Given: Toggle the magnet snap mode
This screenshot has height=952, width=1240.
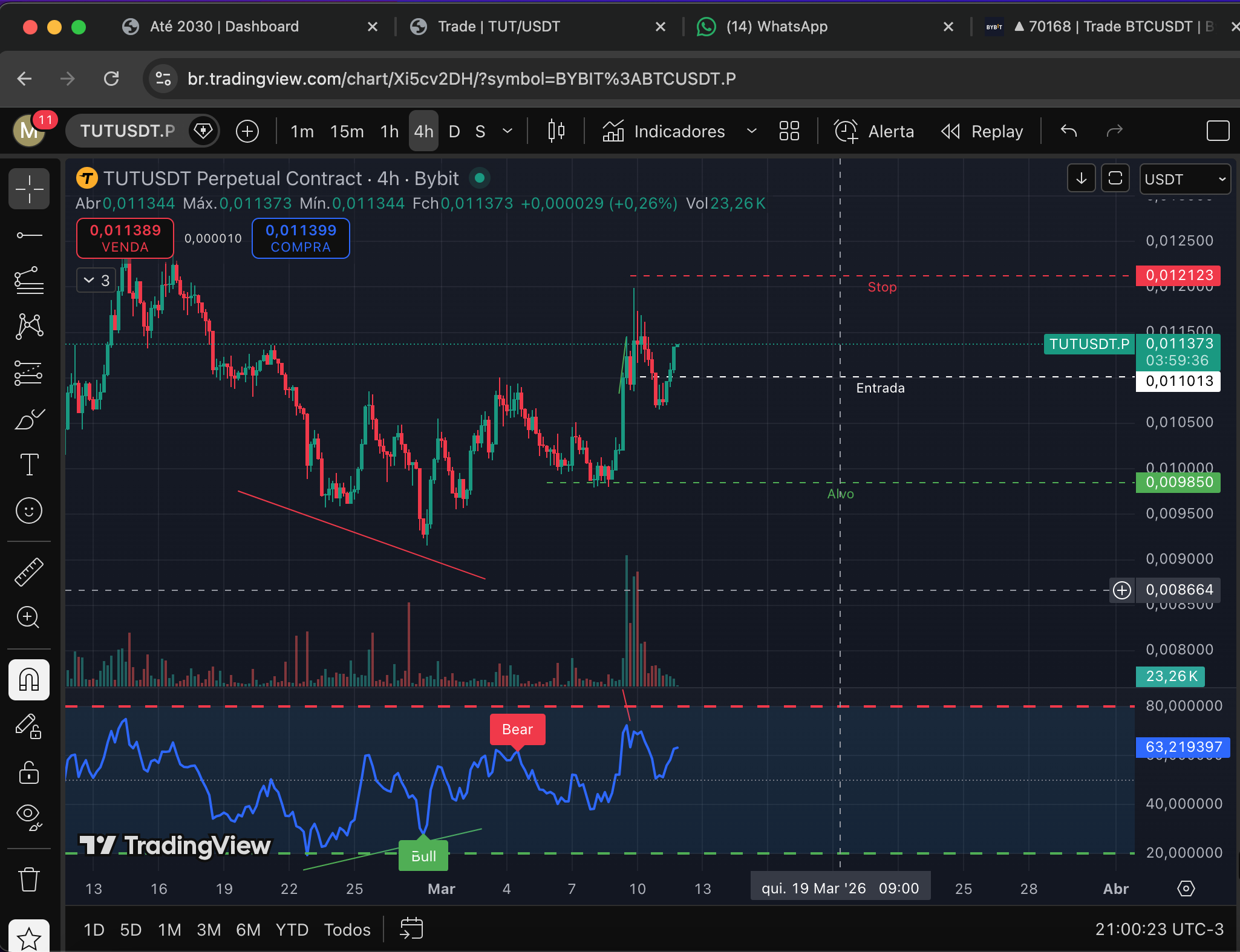Looking at the screenshot, I should pos(29,680).
